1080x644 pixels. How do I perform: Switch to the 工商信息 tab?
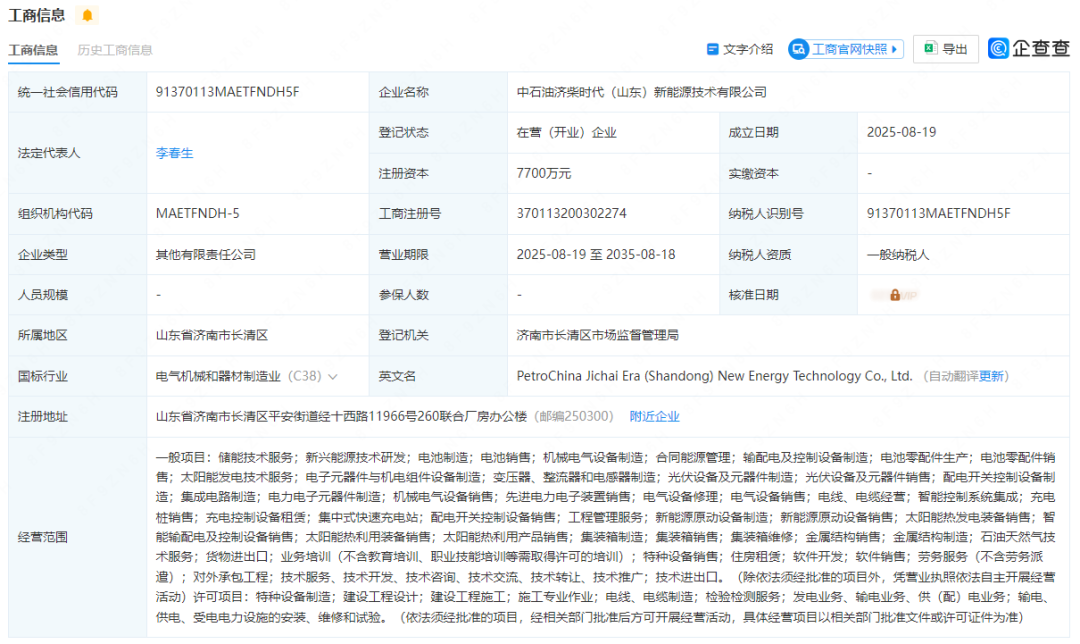point(33,50)
